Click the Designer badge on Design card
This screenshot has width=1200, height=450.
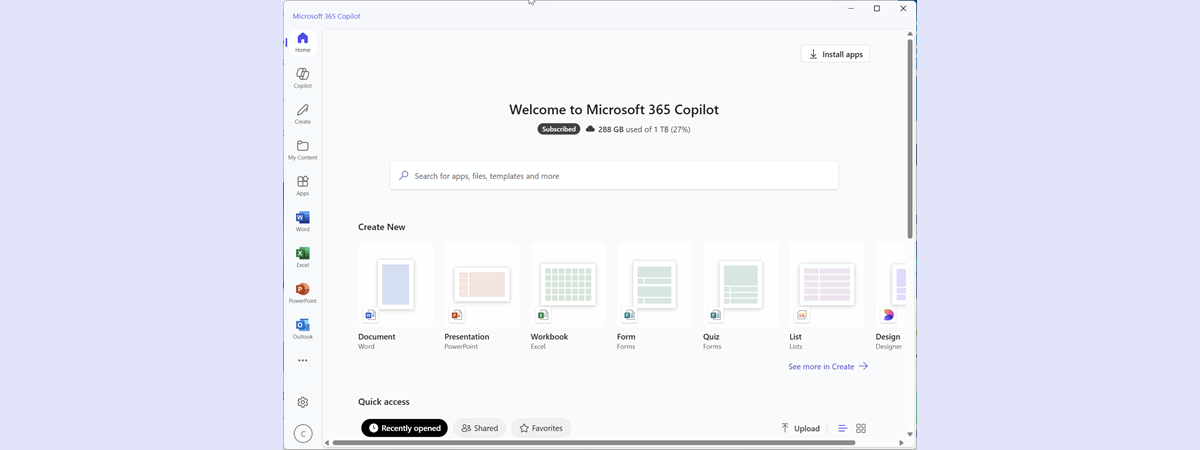888,315
